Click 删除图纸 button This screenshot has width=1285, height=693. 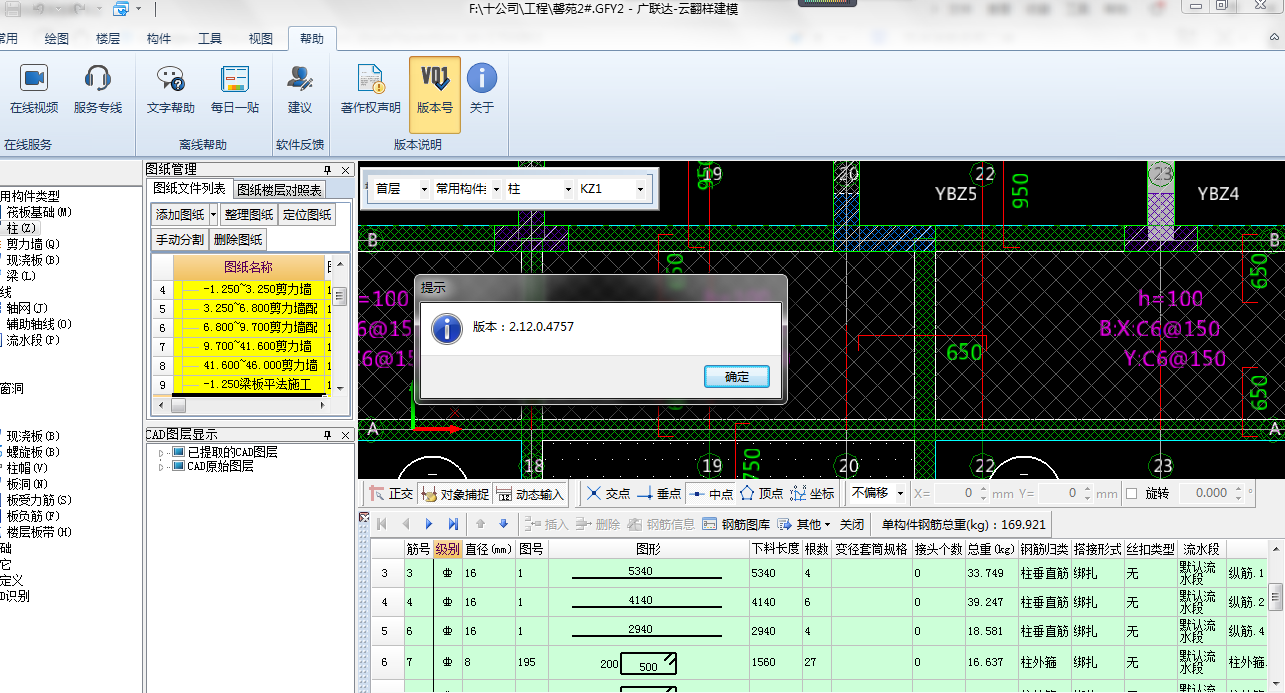pyautogui.click(x=239, y=239)
